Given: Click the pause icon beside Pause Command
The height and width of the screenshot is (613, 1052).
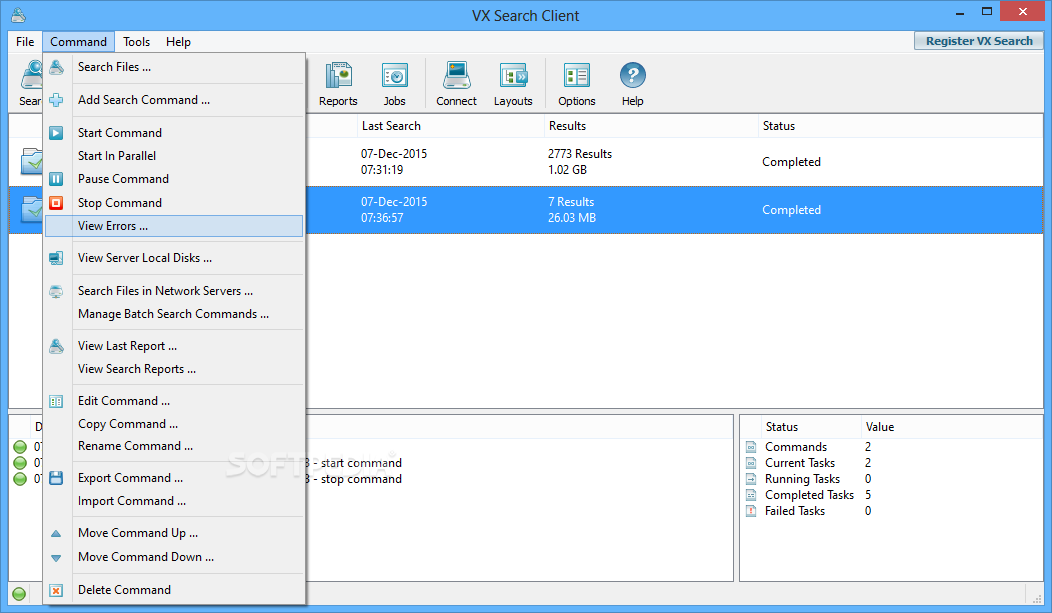Looking at the screenshot, I should point(56,179).
